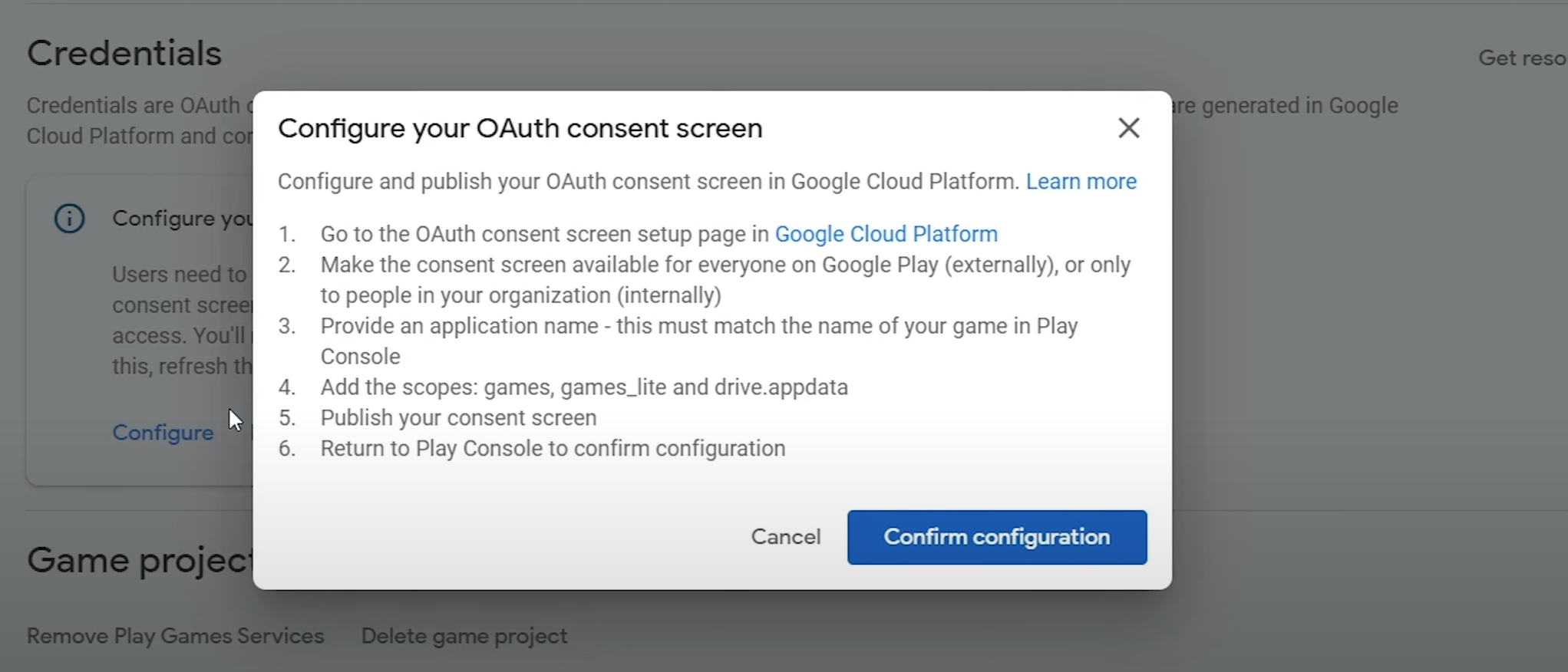
Task: Click step 5 'Publish your consent screen'
Action: point(458,418)
